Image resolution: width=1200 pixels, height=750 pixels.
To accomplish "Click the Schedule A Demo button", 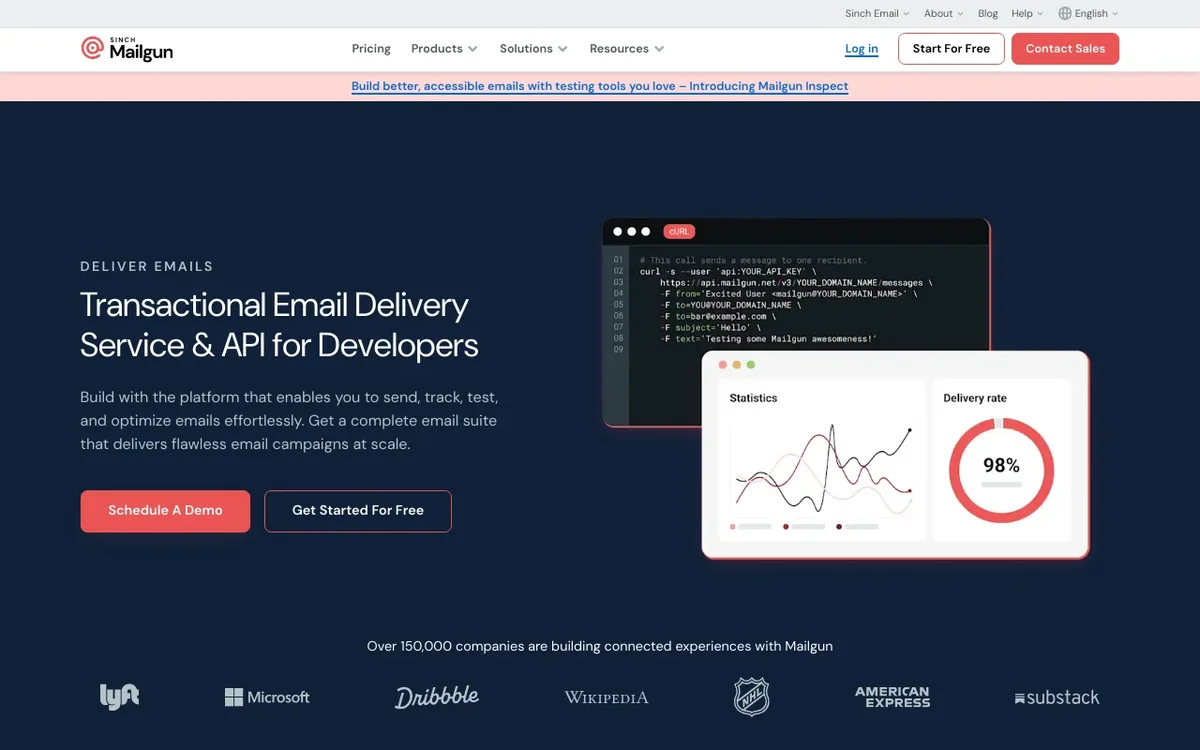I will pos(165,510).
